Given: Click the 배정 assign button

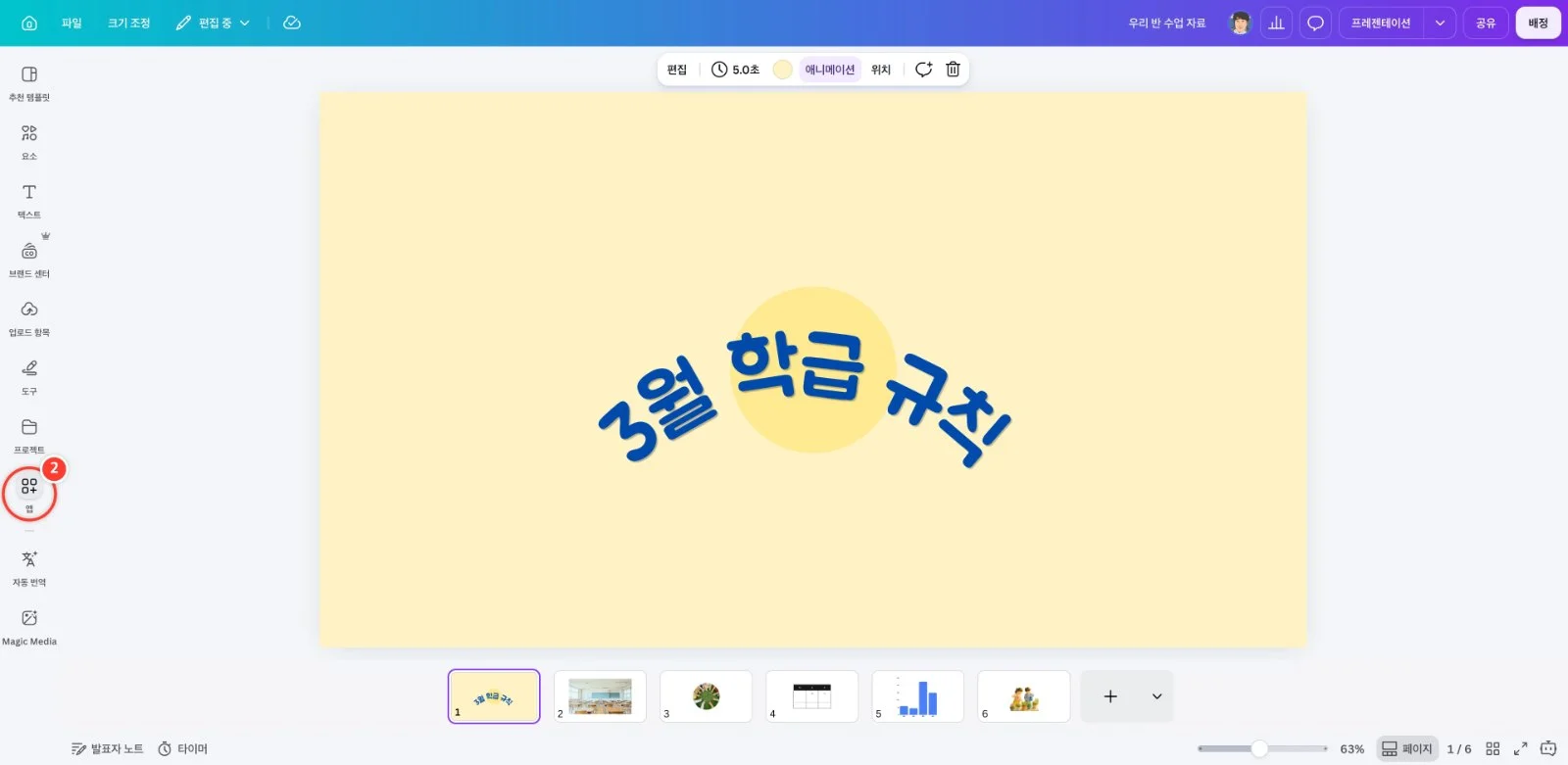Looking at the screenshot, I should [x=1538, y=23].
